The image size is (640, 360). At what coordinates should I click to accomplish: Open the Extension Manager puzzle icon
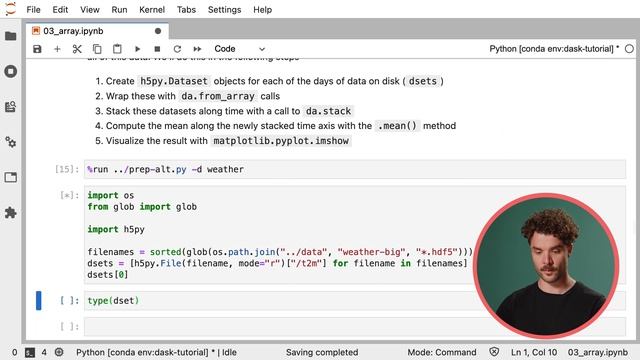point(11,213)
